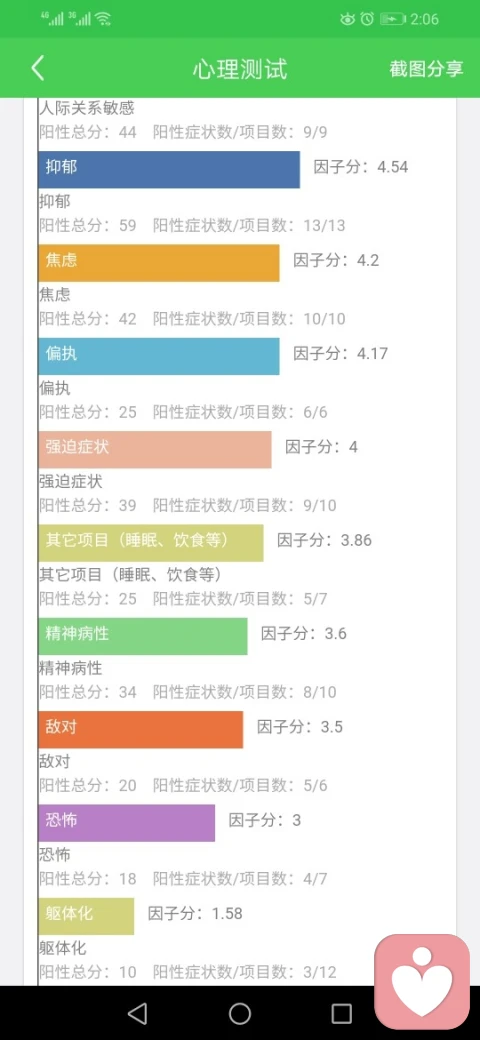Select the short 躯体化 bar
This screenshot has width=480, height=1040.
[x=86, y=917]
